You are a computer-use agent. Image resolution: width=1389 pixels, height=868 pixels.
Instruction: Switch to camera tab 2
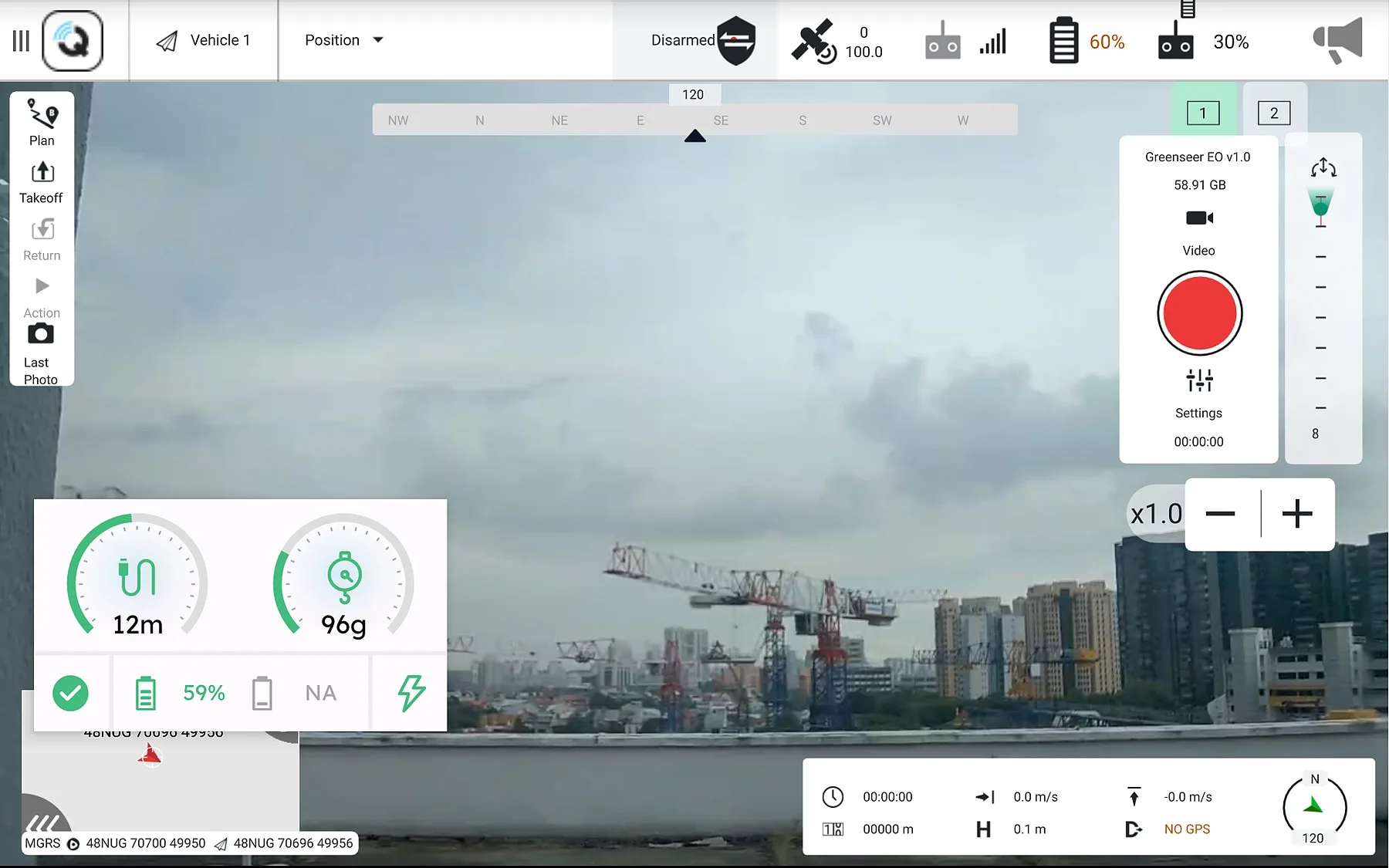(1274, 113)
